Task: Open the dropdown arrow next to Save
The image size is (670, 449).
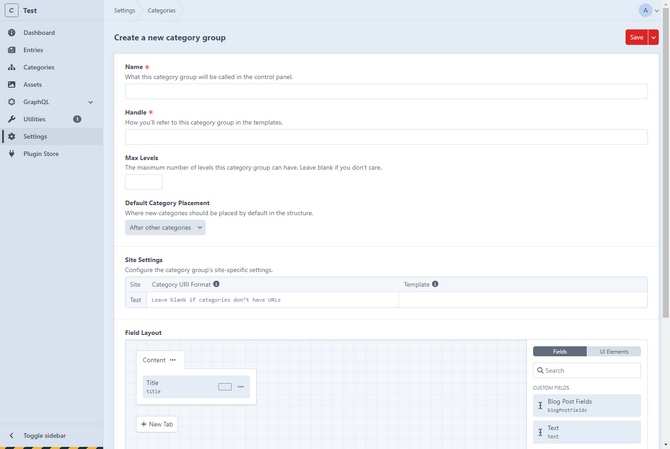Action: tap(654, 37)
